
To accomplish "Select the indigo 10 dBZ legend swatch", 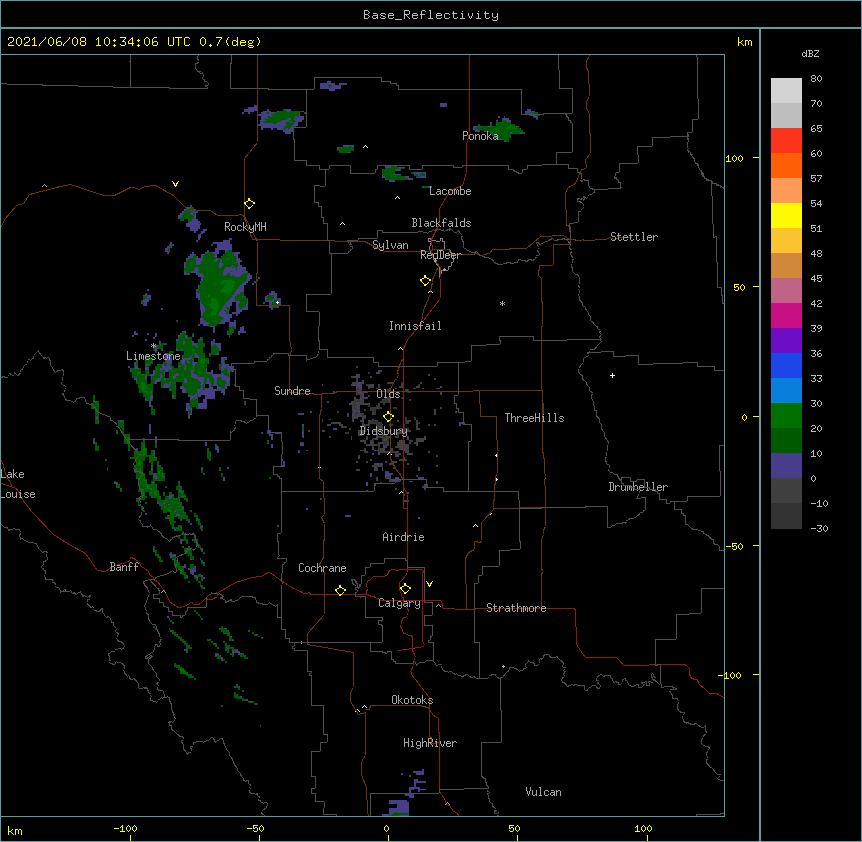I will click(x=786, y=466).
